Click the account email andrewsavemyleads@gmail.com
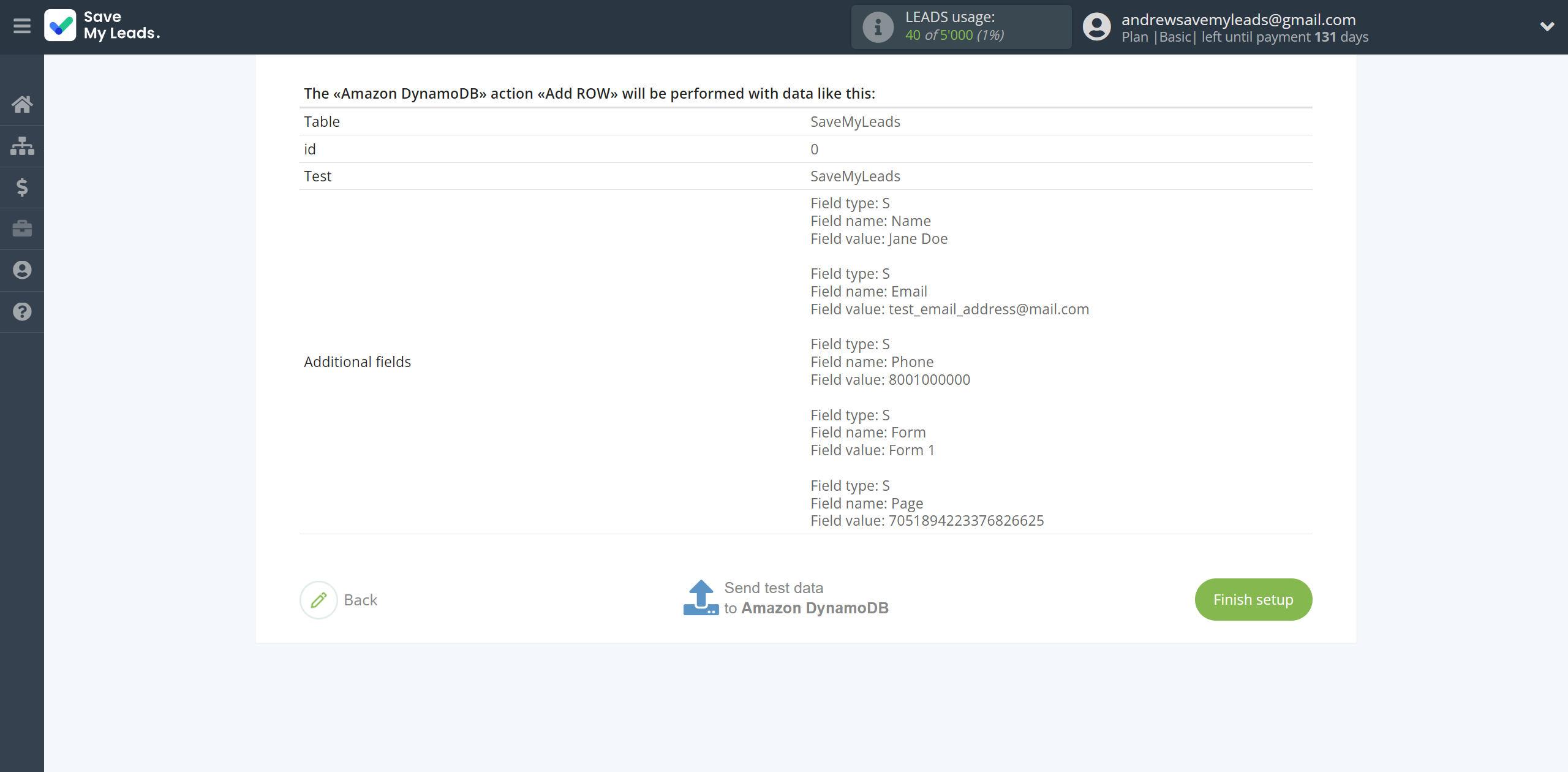 tap(1238, 20)
